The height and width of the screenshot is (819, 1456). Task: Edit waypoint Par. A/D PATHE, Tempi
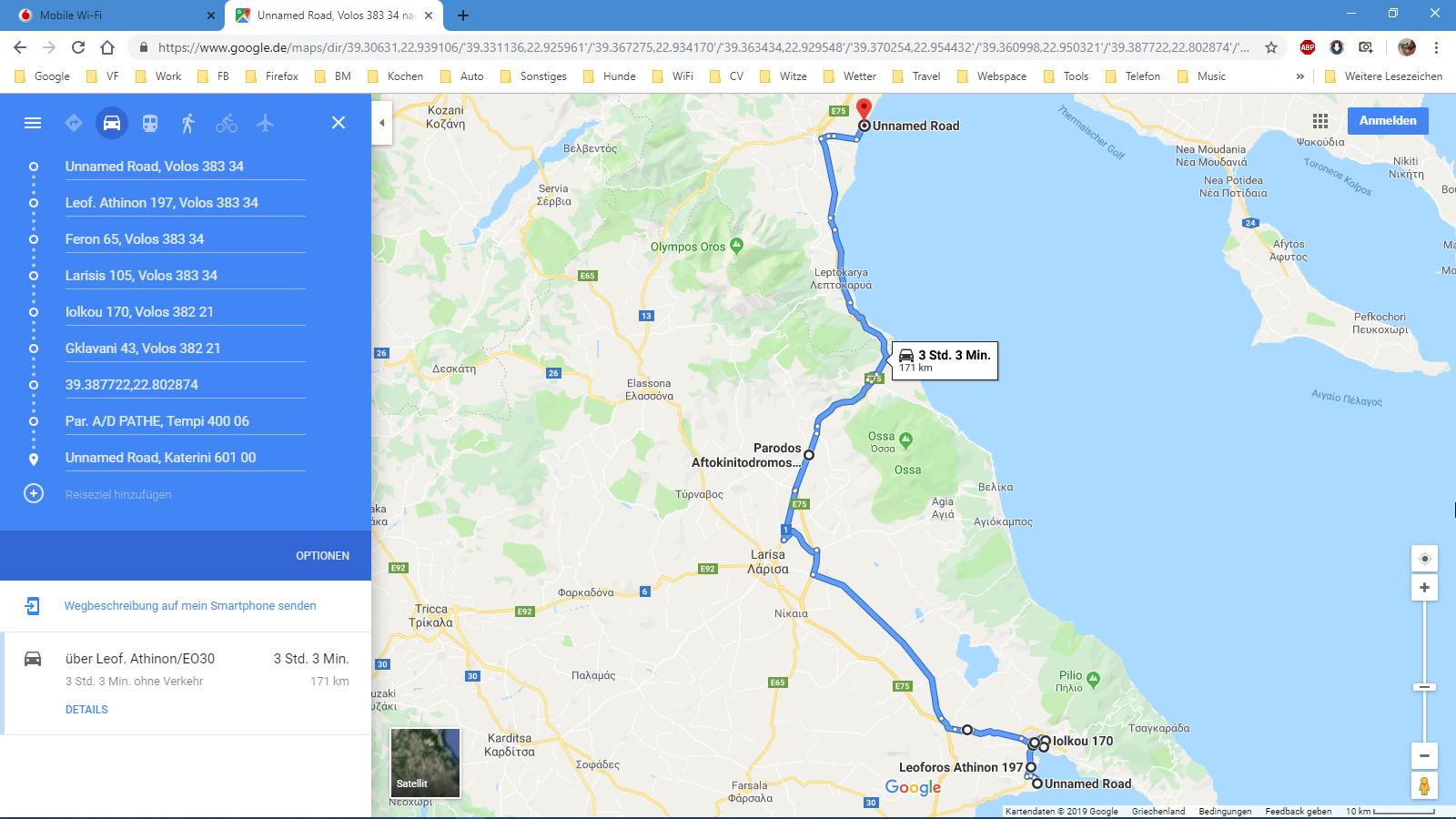click(185, 420)
